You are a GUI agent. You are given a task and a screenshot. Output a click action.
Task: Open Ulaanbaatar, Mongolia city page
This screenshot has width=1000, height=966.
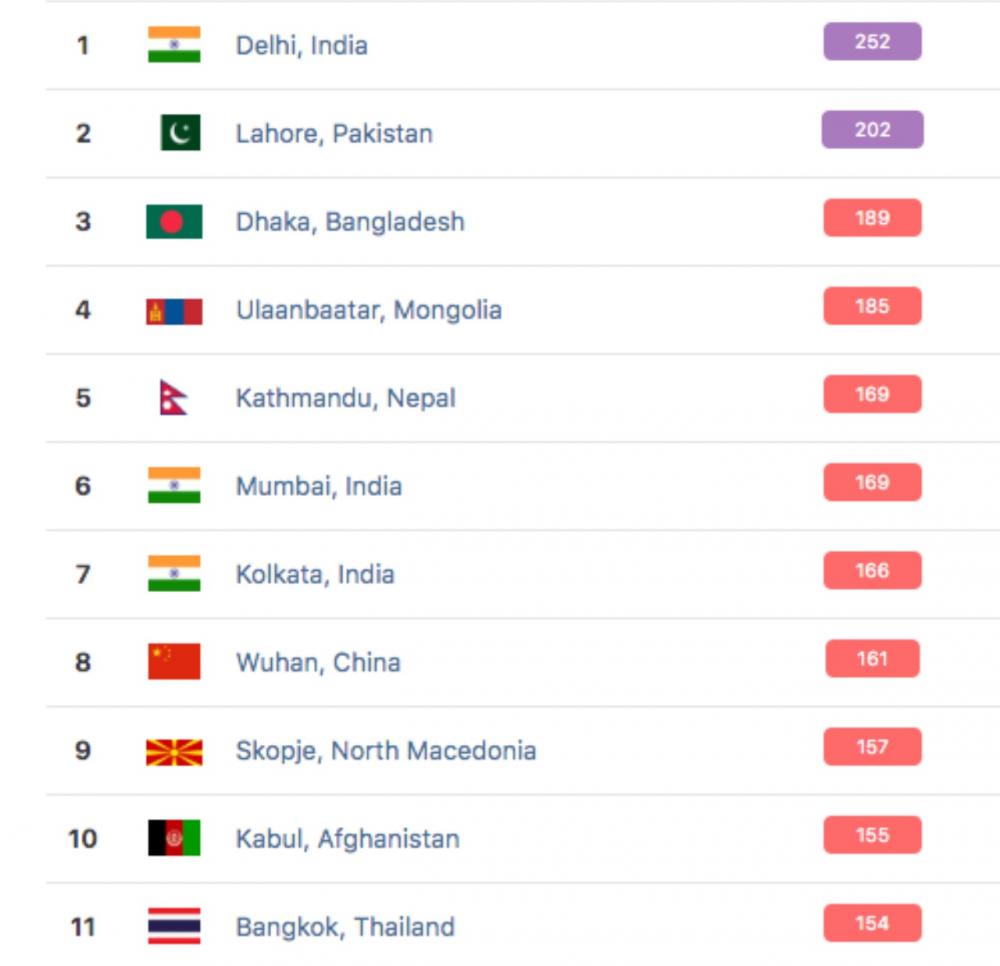click(369, 310)
